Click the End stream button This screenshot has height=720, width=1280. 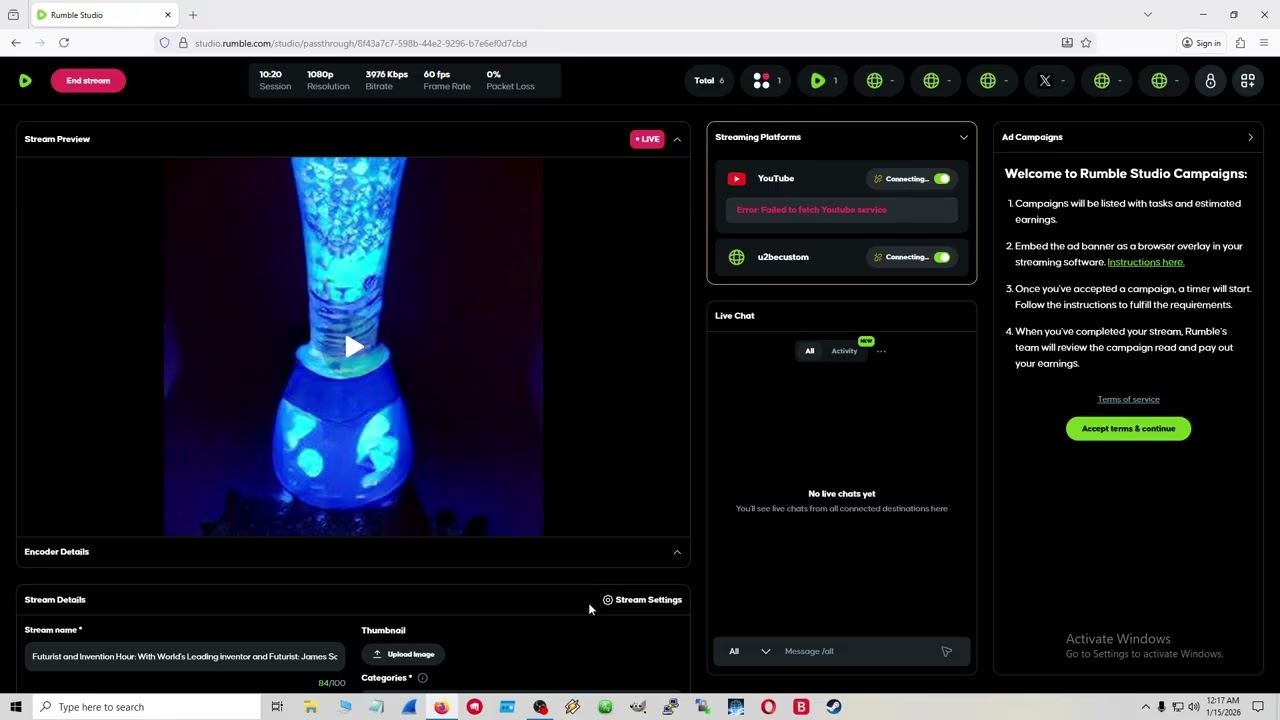(x=88, y=81)
